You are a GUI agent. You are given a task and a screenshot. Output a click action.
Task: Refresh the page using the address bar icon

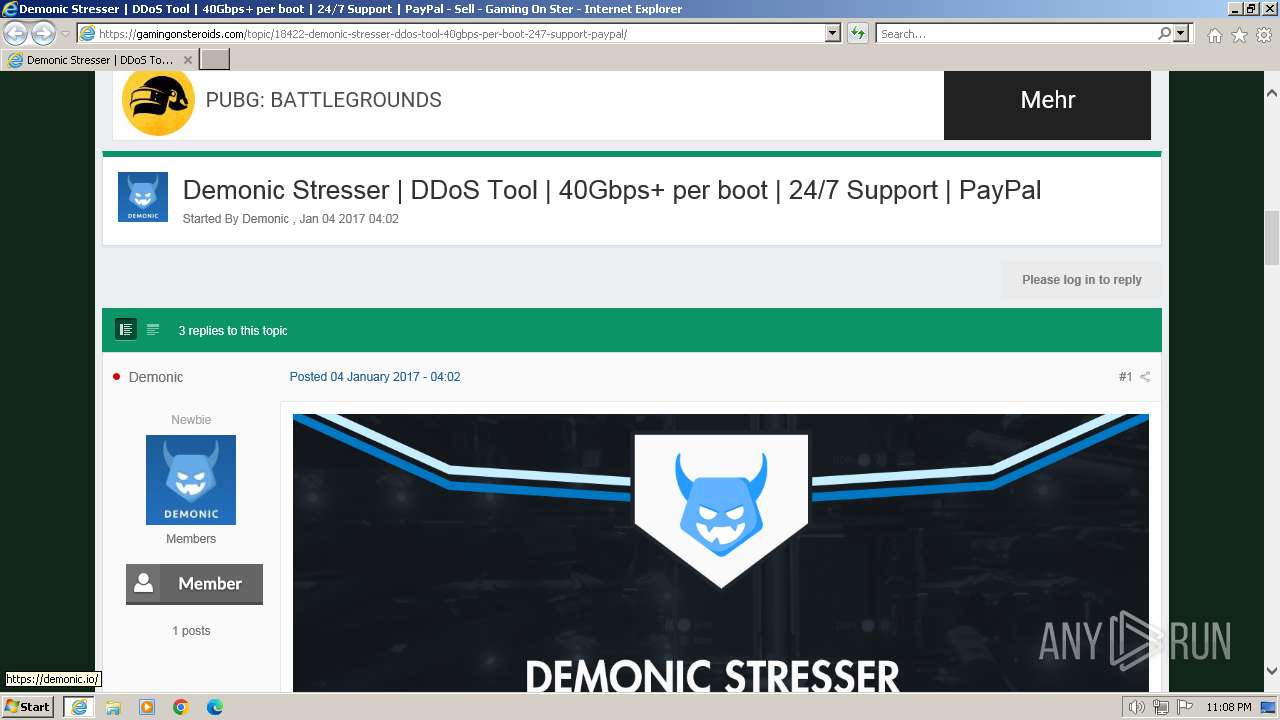click(x=858, y=33)
